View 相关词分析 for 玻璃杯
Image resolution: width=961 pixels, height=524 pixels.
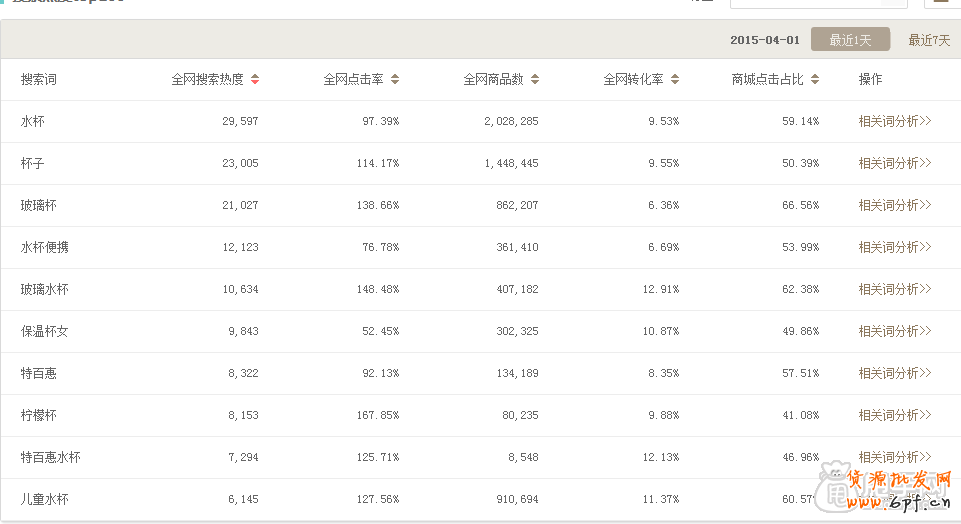pos(894,205)
